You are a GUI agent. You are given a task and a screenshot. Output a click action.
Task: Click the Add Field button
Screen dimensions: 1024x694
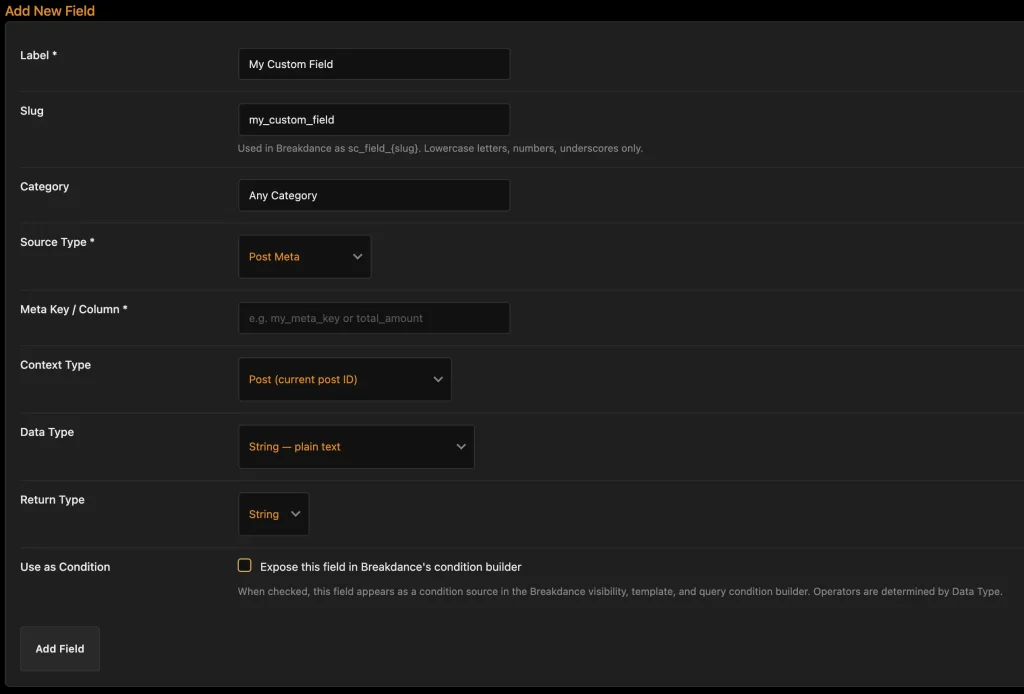click(60, 648)
